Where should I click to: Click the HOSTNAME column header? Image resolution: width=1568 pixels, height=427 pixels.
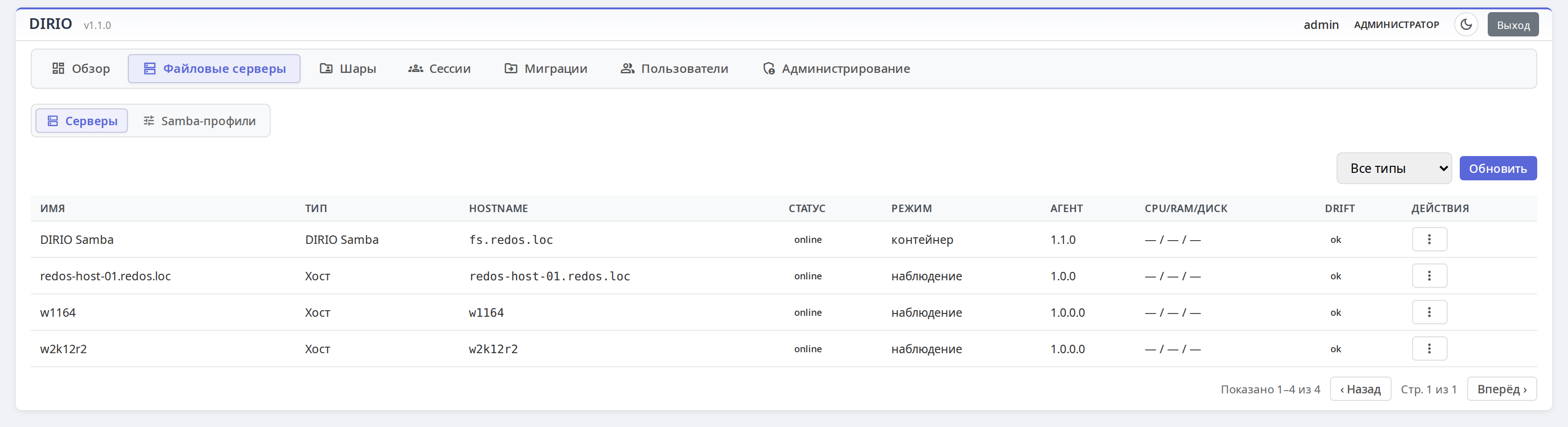pyautogui.click(x=498, y=208)
